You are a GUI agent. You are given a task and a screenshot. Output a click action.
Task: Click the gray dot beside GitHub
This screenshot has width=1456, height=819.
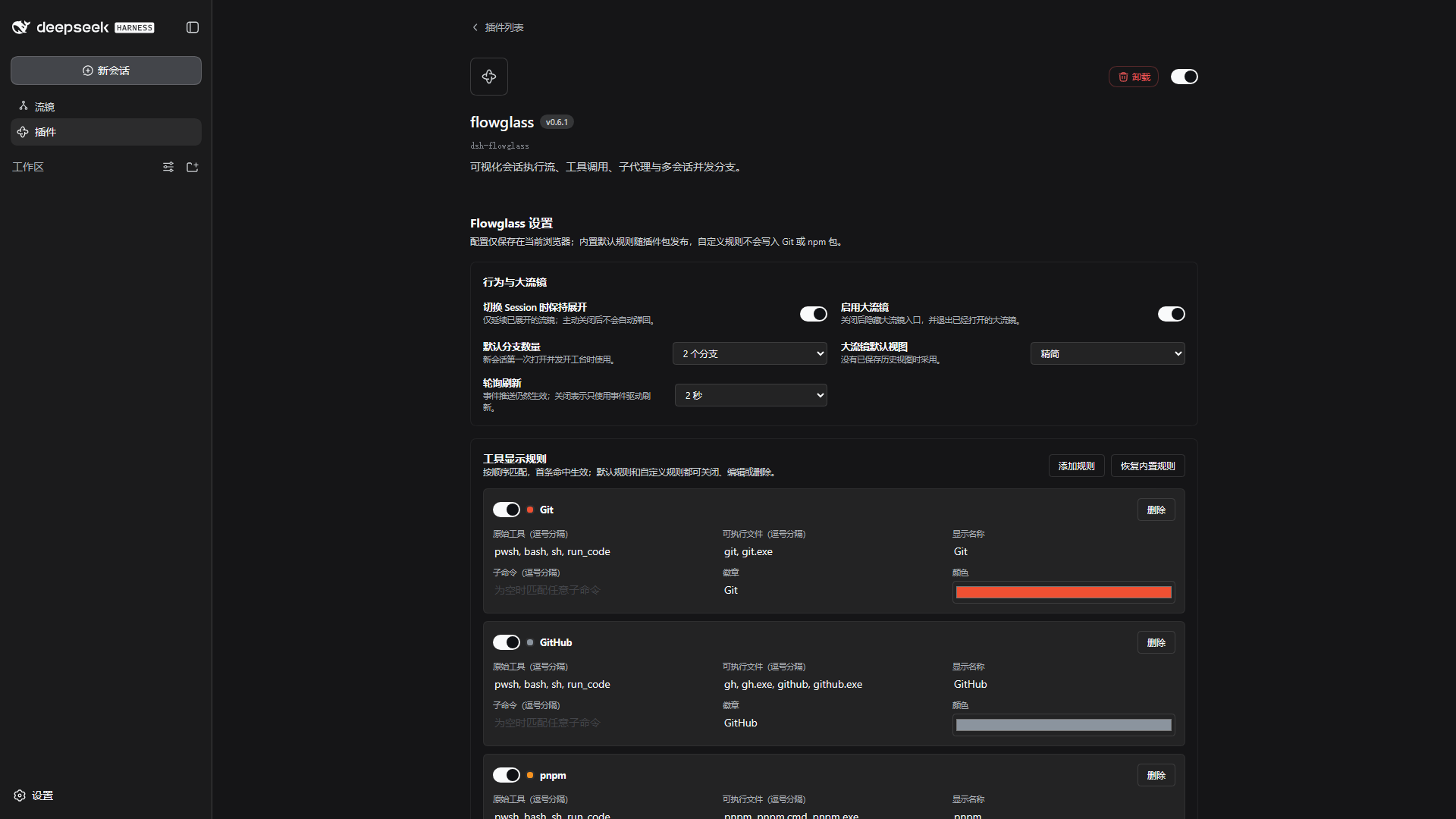(x=530, y=642)
